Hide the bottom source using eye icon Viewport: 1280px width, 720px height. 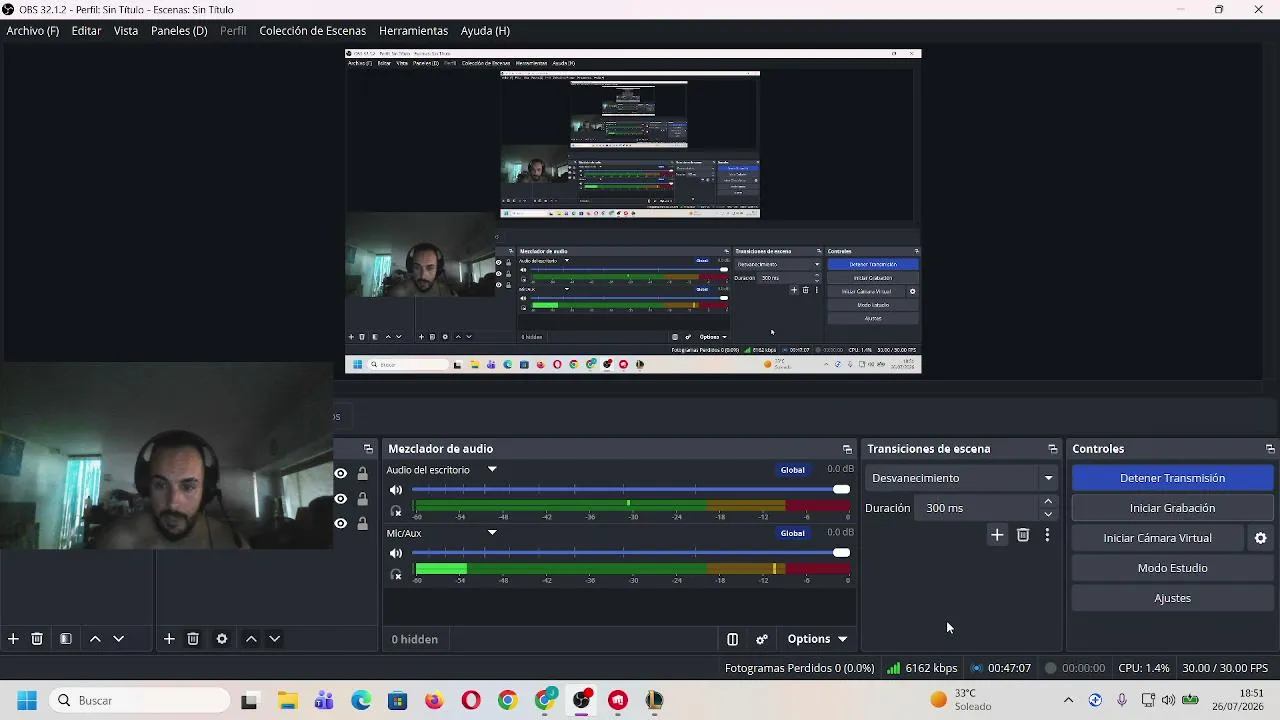coord(341,524)
